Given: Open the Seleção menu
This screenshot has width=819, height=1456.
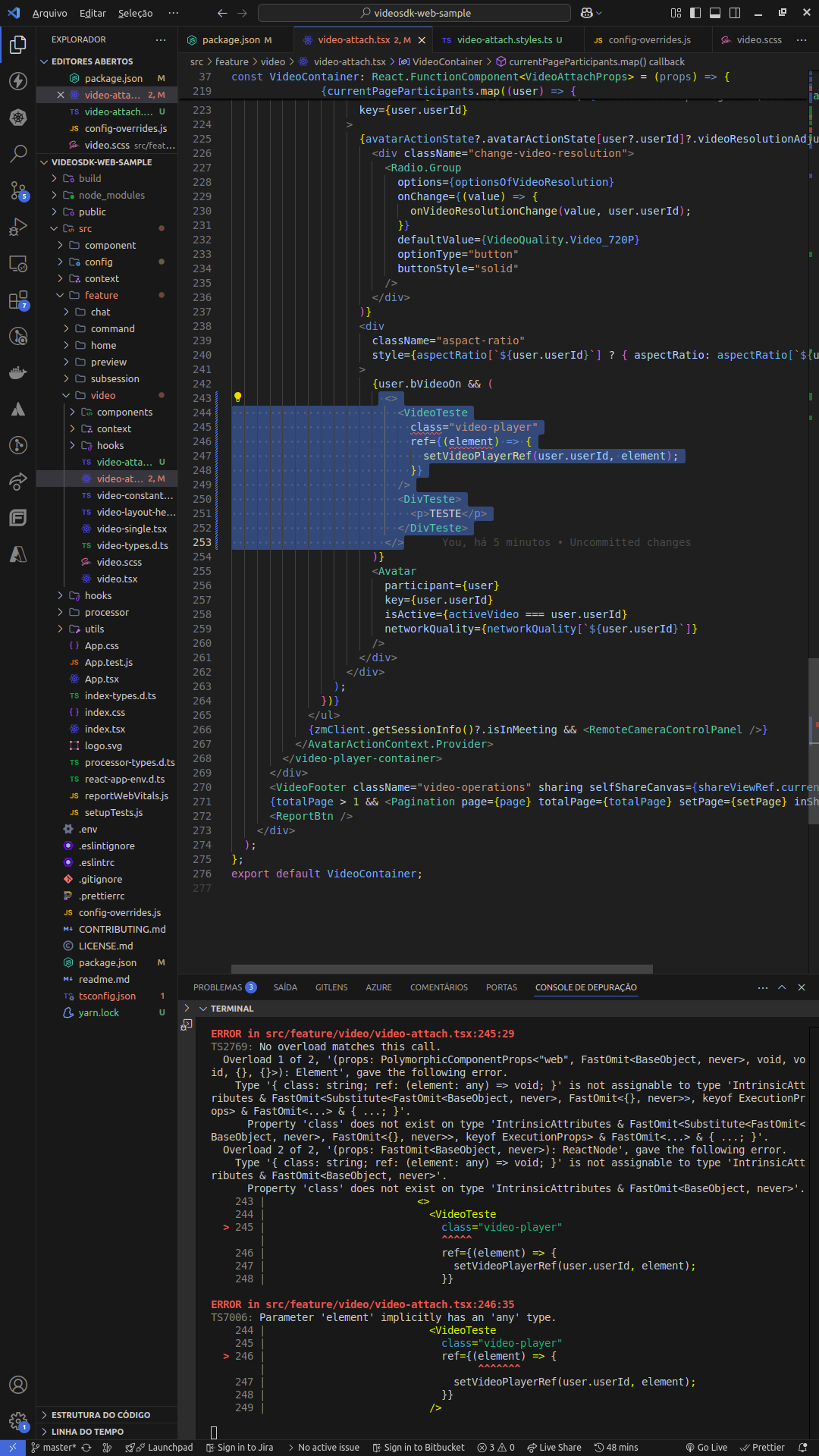Looking at the screenshot, I should (135, 13).
